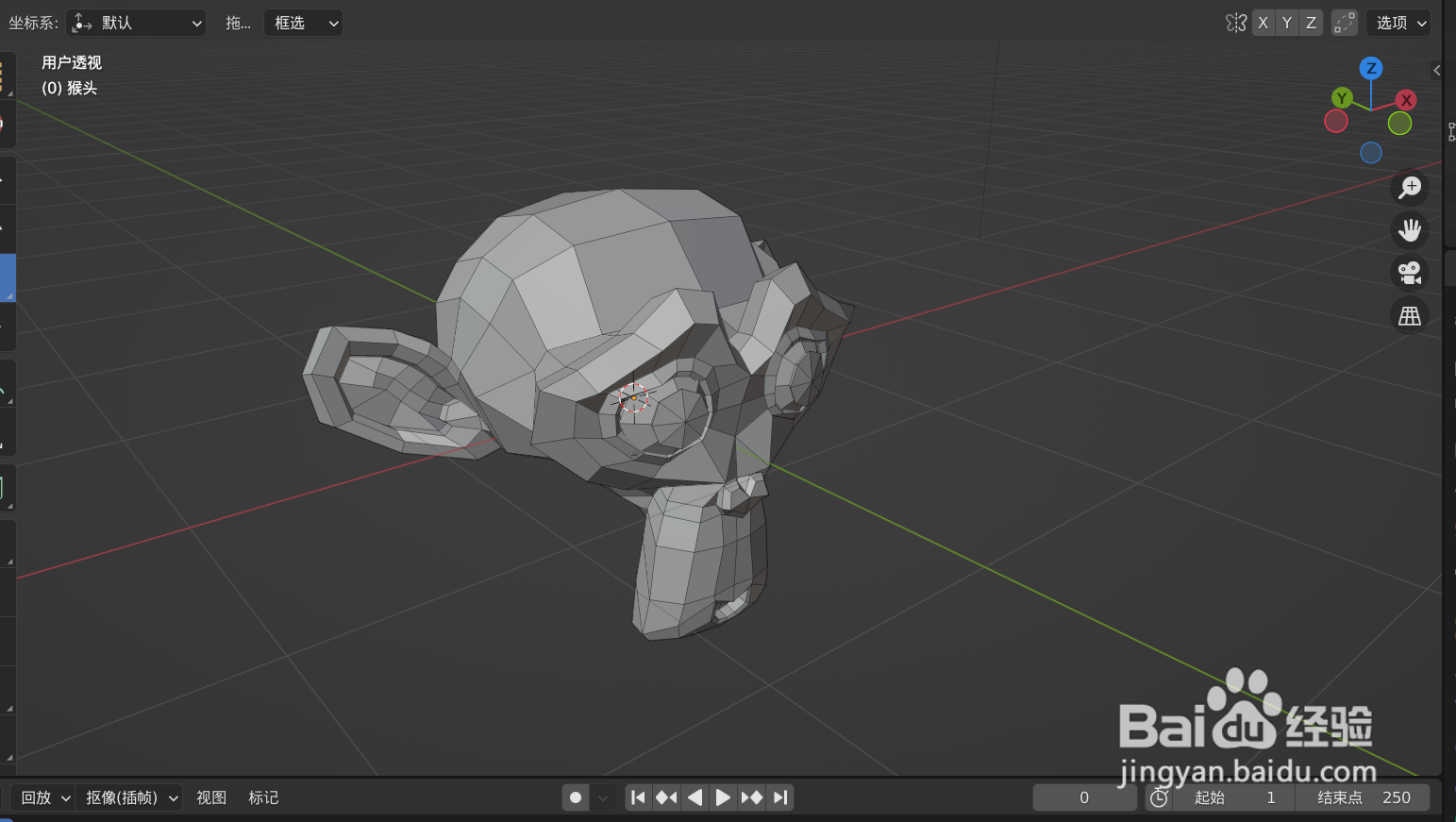
Task: Open the 抠像(插帧) keying dropdown
Action: tap(131, 797)
